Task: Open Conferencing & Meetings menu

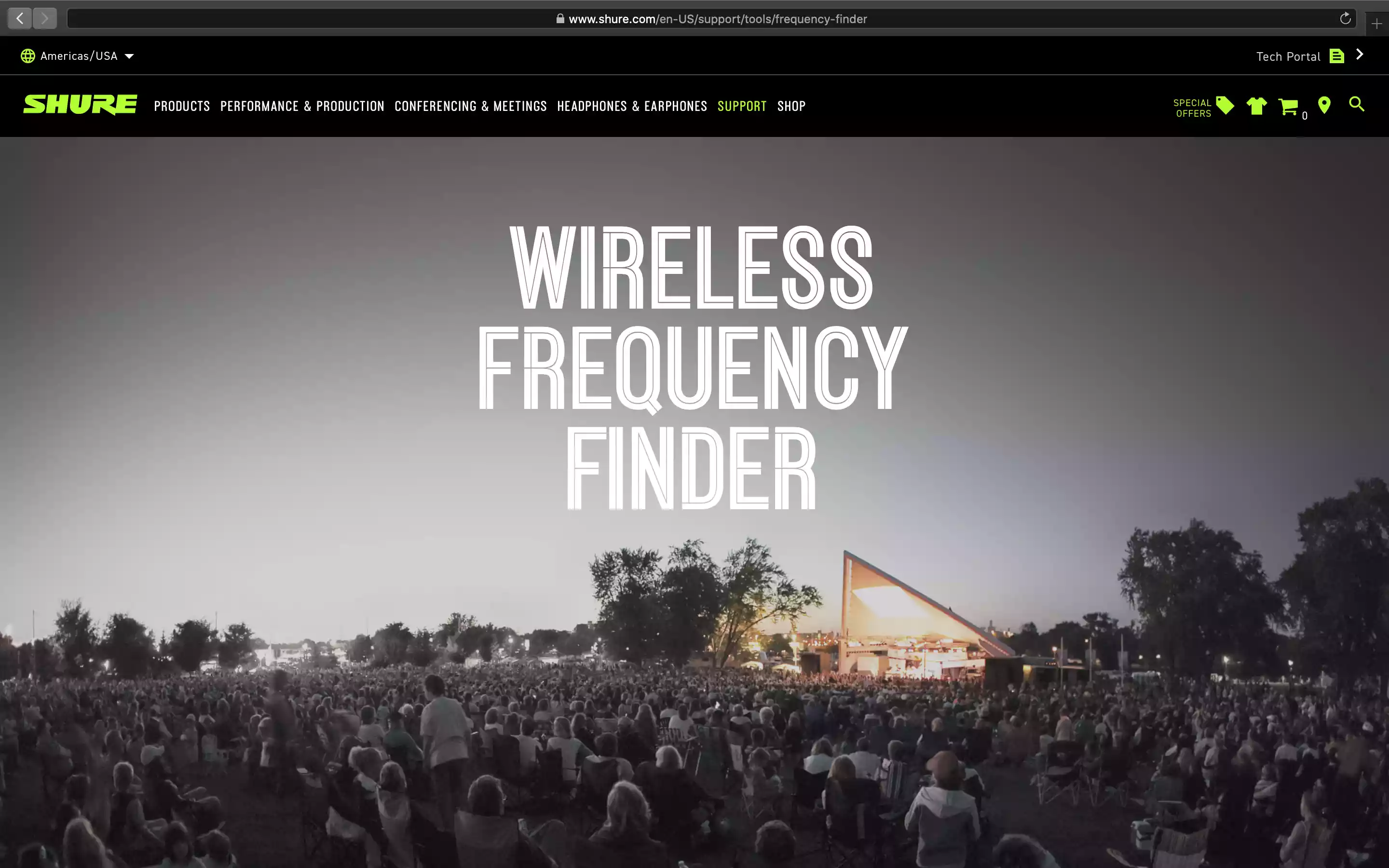Action: click(470, 106)
